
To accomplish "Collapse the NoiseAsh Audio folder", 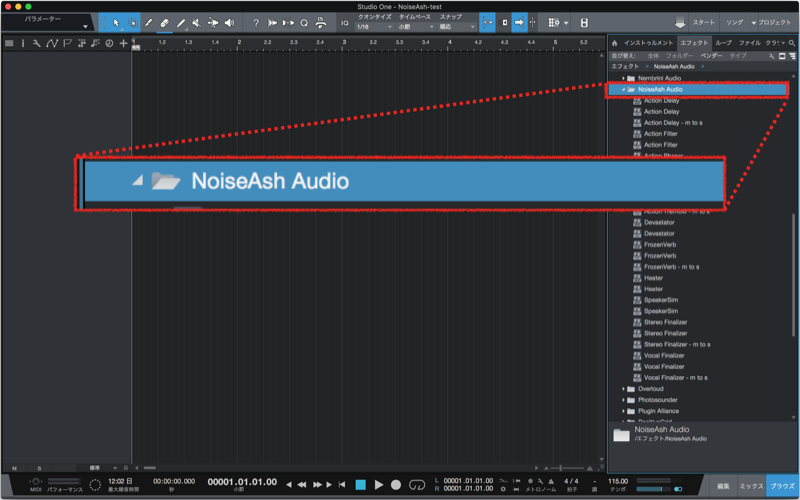I will (x=623, y=89).
